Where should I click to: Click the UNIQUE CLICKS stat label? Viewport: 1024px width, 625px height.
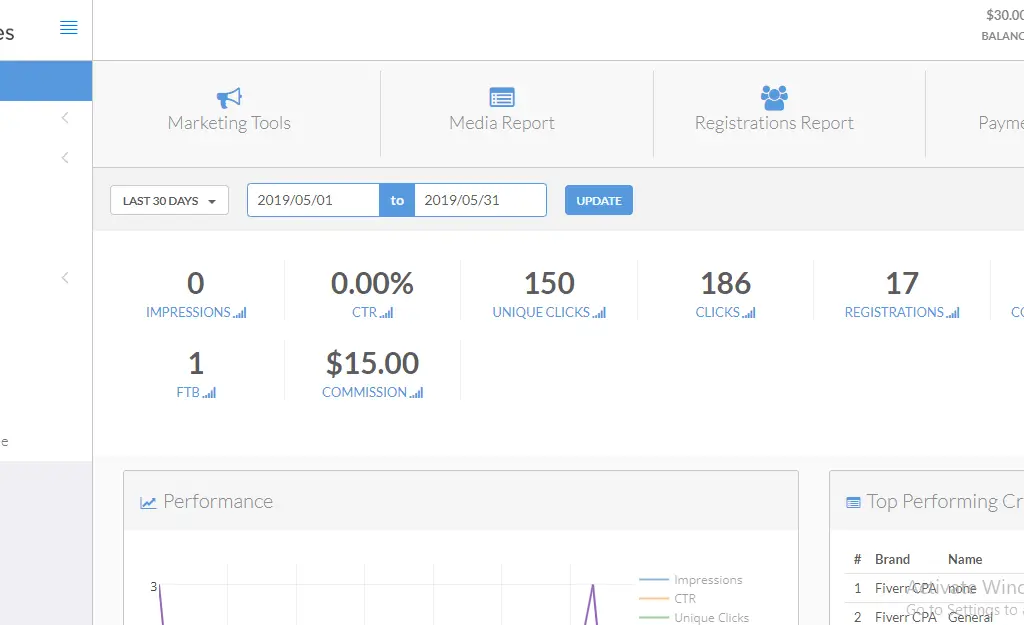(541, 312)
